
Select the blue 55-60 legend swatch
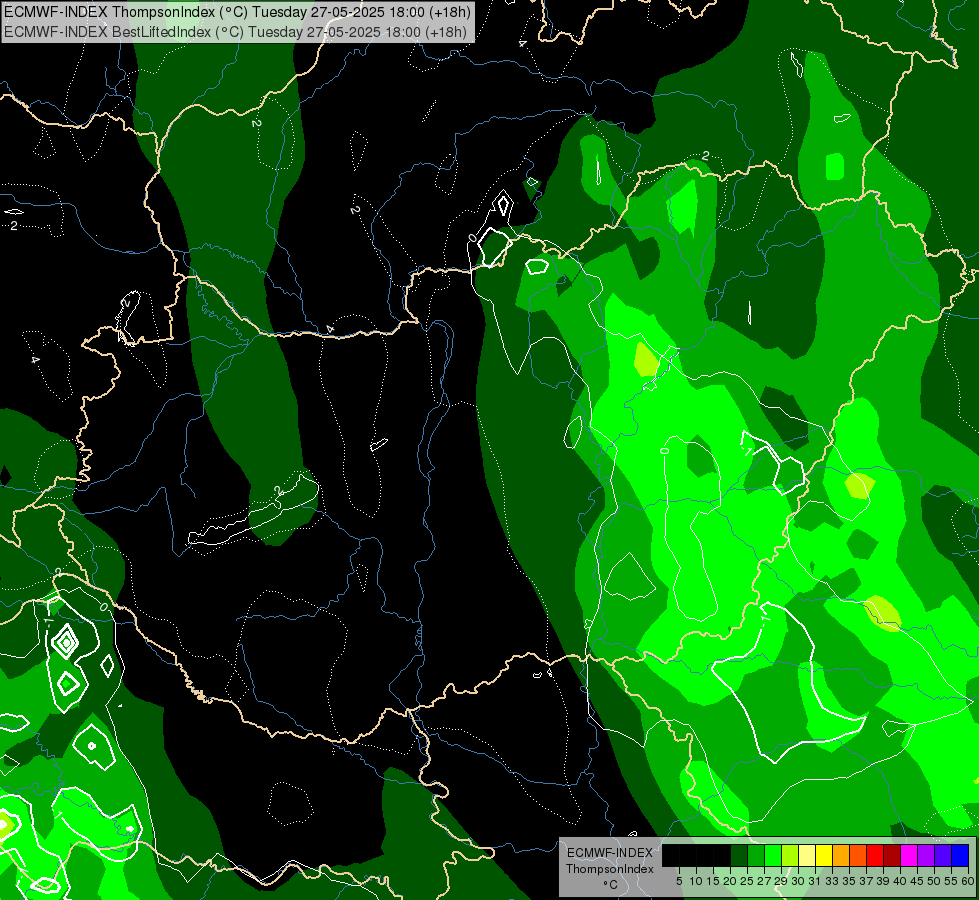(x=960, y=855)
